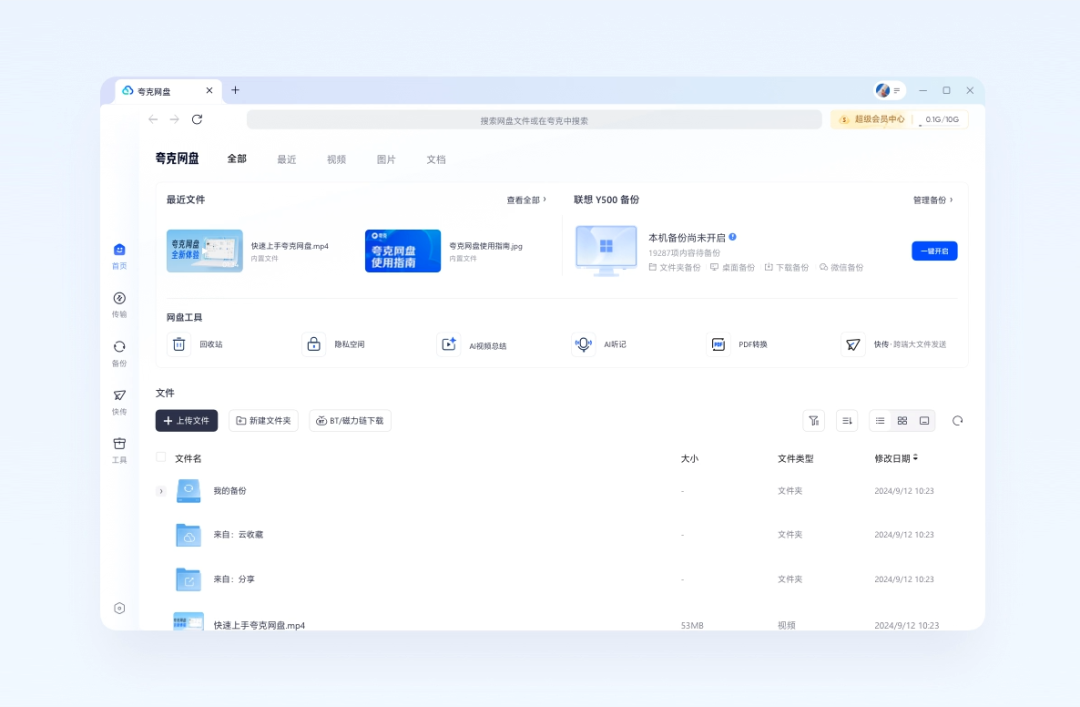This screenshot has width=1080, height=707.
Task: Open the 工具 tools sidebar icon
Action: click(x=119, y=450)
